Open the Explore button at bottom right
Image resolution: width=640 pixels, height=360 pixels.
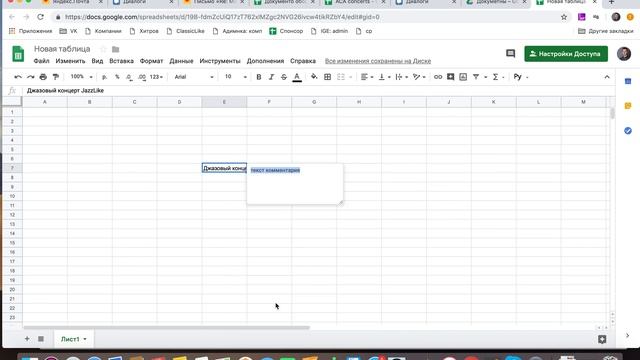pos(602,339)
